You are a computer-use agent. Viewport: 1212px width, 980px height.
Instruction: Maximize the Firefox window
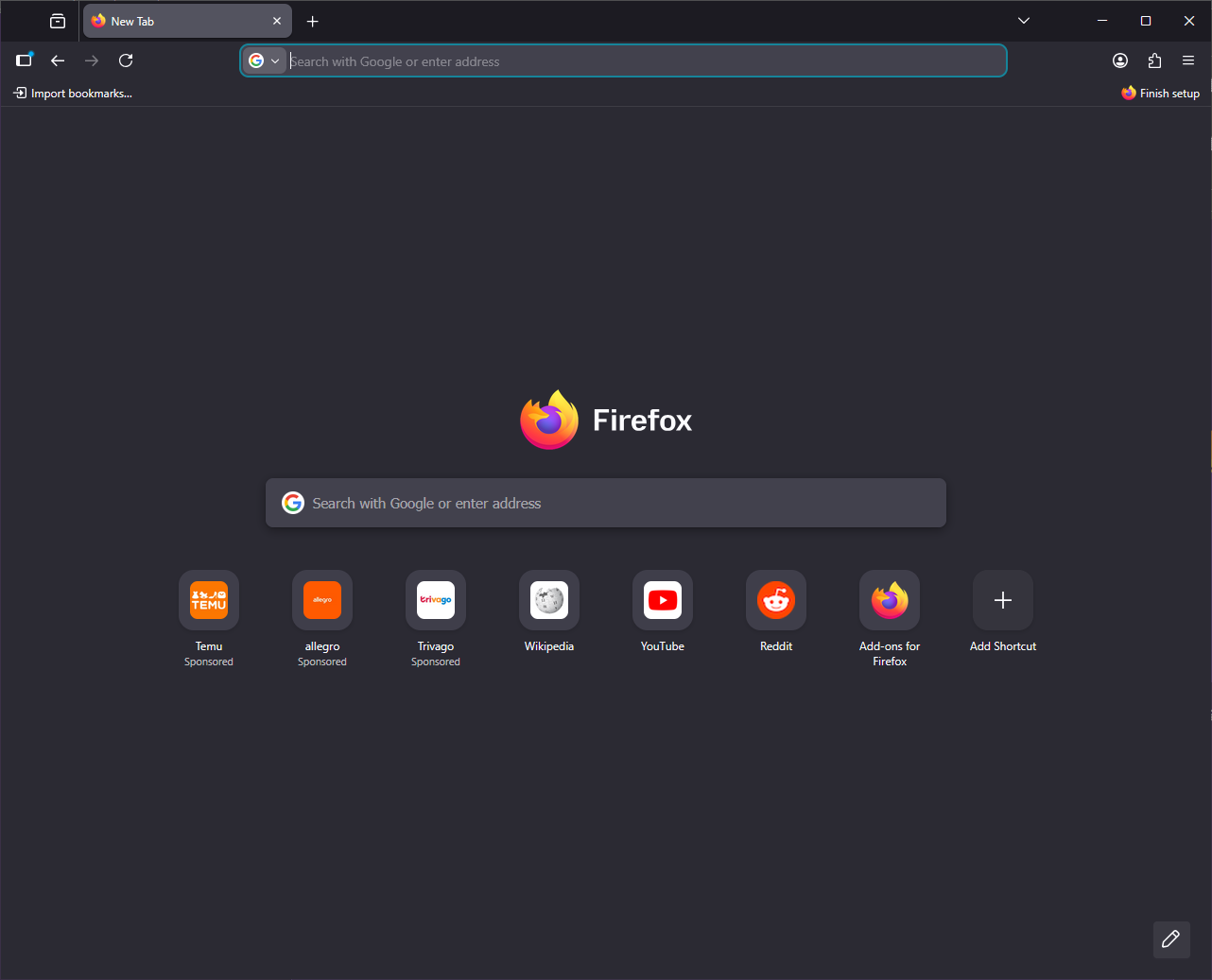pos(1146,21)
